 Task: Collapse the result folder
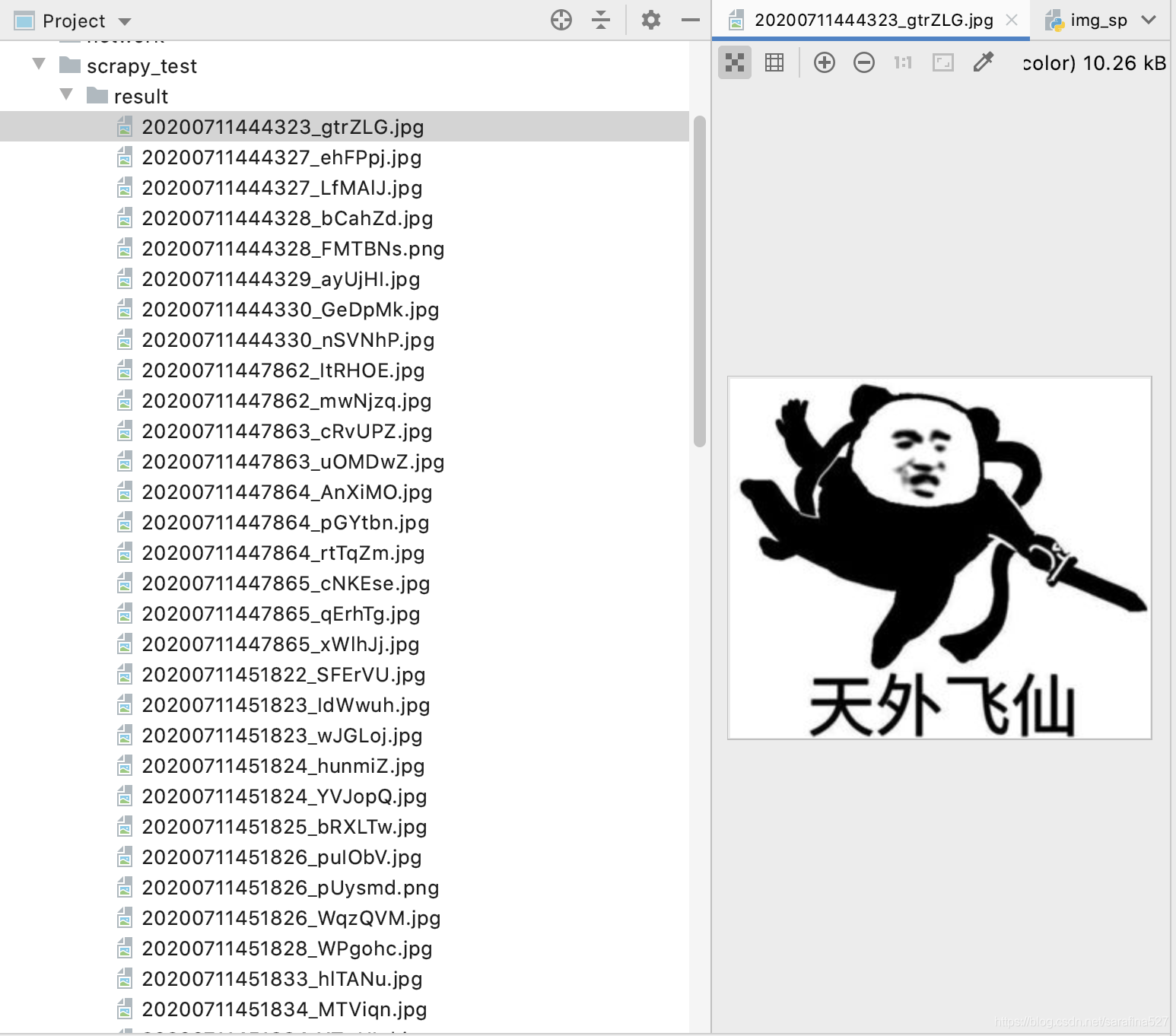point(66,94)
